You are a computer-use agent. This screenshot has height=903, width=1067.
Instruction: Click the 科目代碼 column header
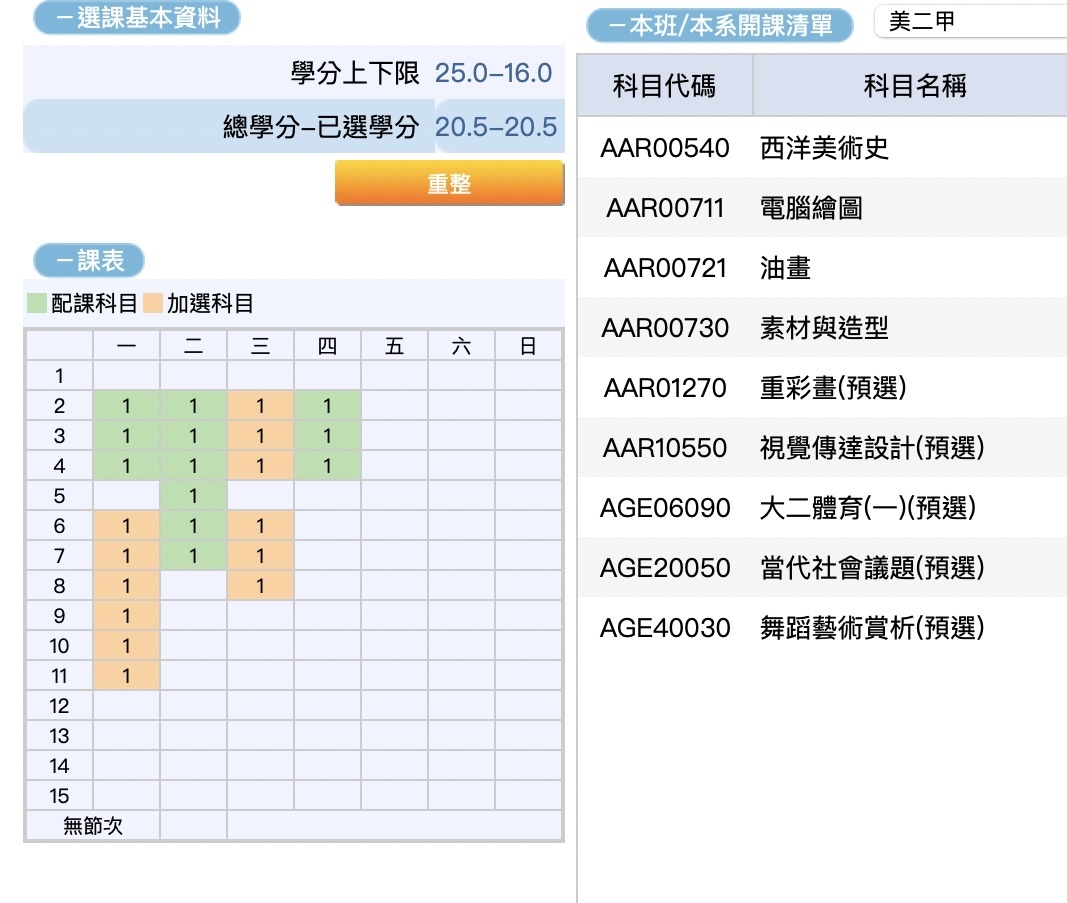664,86
